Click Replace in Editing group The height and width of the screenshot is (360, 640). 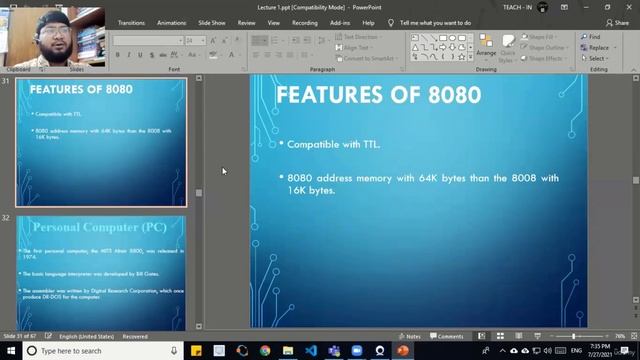point(599,48)
